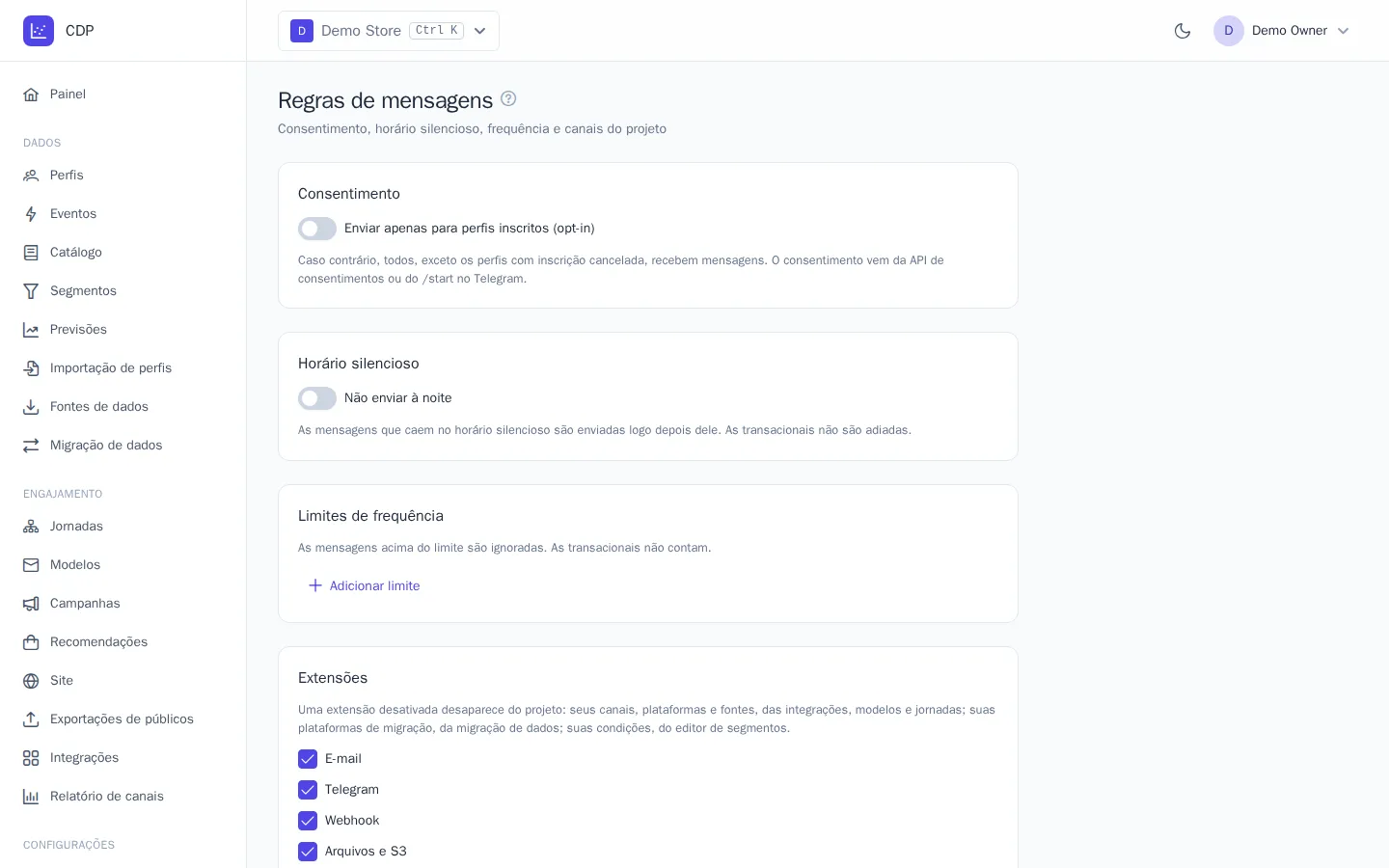Click Adicionar limite link
The image size is (1389, 868).
click(x=364, y=585)
